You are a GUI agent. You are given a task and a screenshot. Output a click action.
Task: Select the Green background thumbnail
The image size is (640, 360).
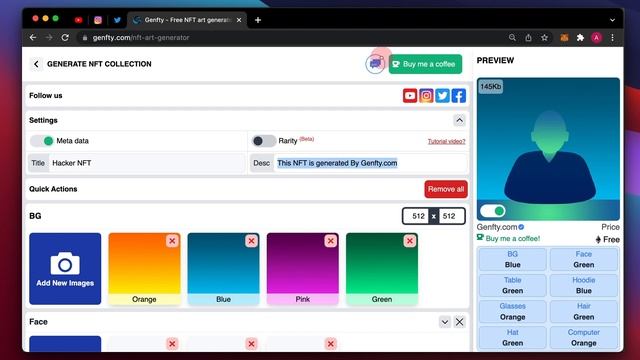(382, 269)
